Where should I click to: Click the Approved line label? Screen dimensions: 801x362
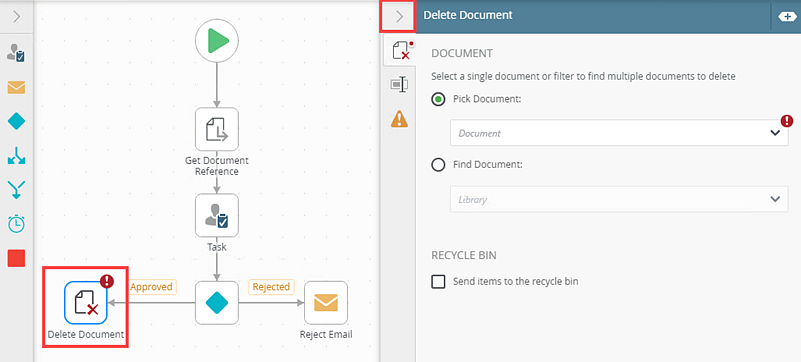click(x=151, y=287)
